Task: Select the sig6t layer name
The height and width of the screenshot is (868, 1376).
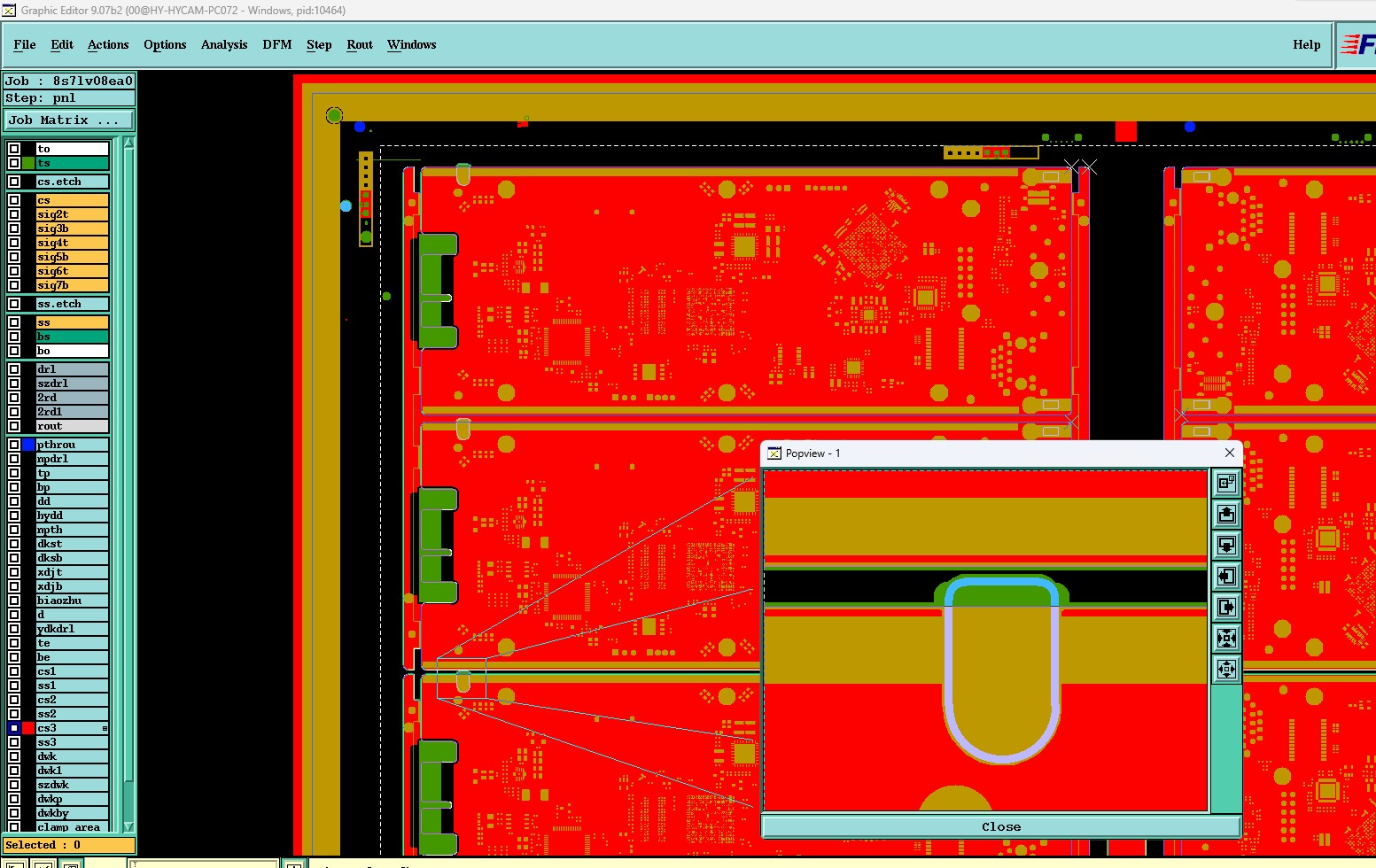Action: click(73, 271)
